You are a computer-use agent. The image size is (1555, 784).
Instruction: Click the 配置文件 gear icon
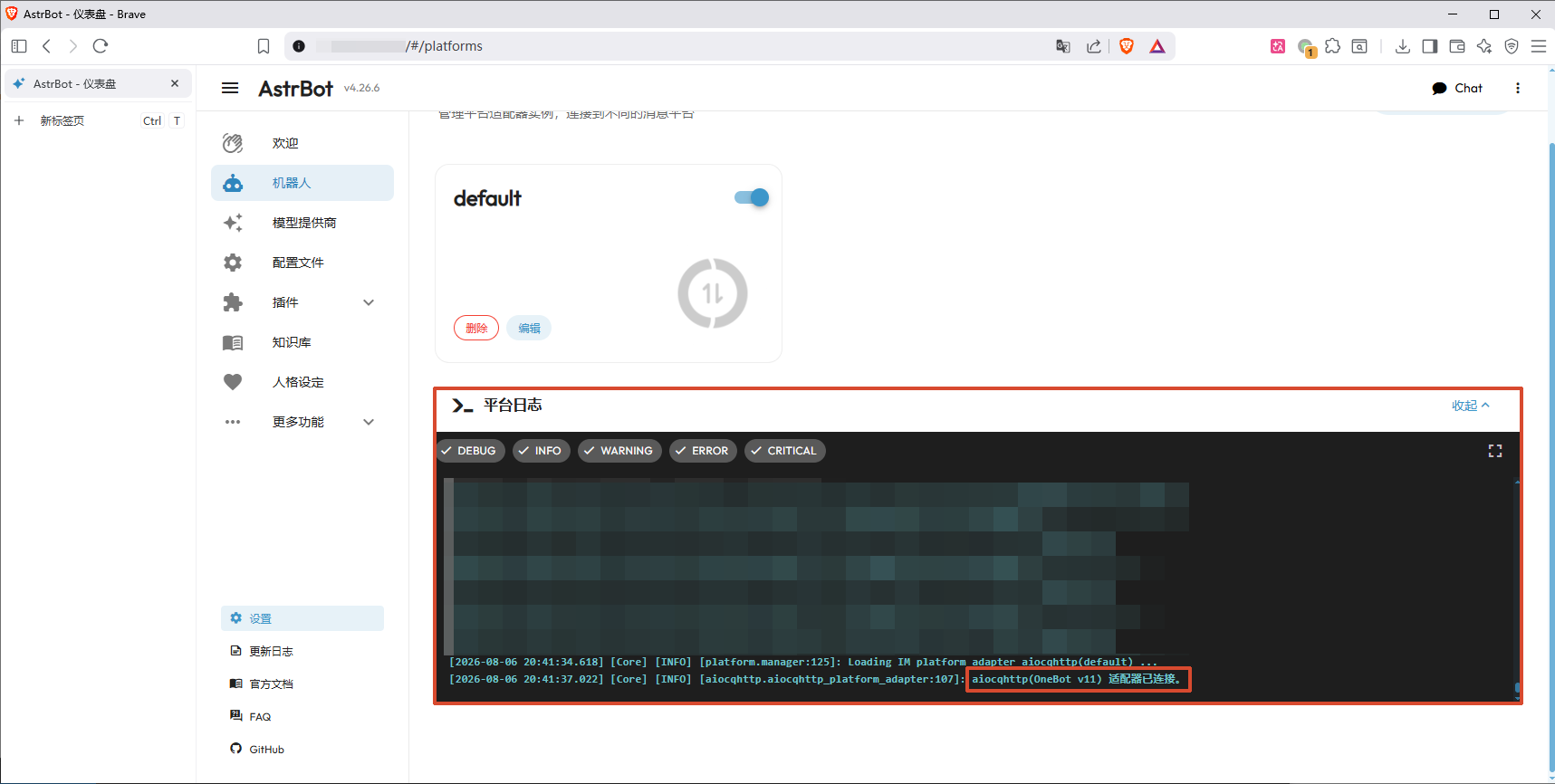click(233, 263)
